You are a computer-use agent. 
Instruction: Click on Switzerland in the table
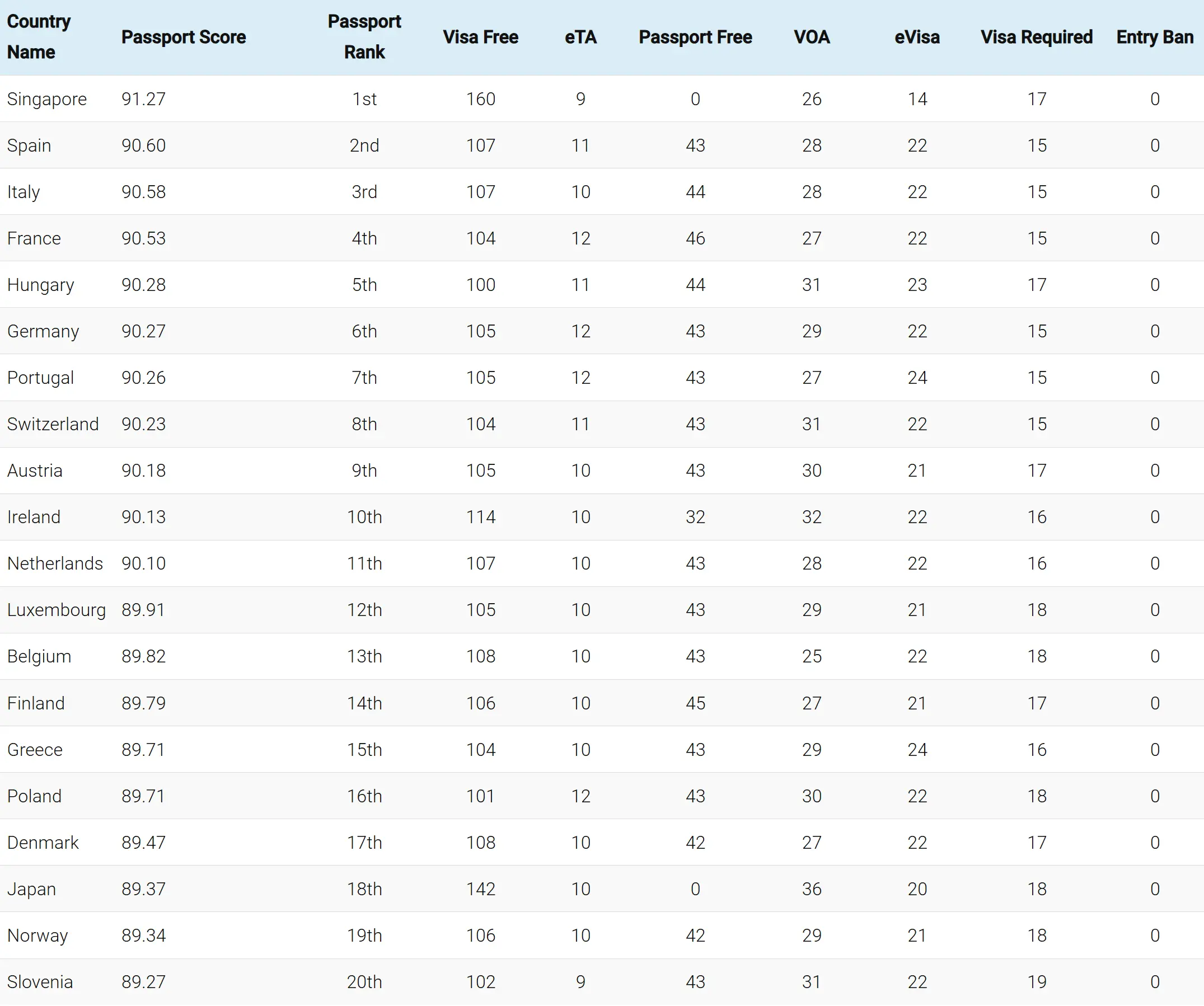tap(53, 424)
